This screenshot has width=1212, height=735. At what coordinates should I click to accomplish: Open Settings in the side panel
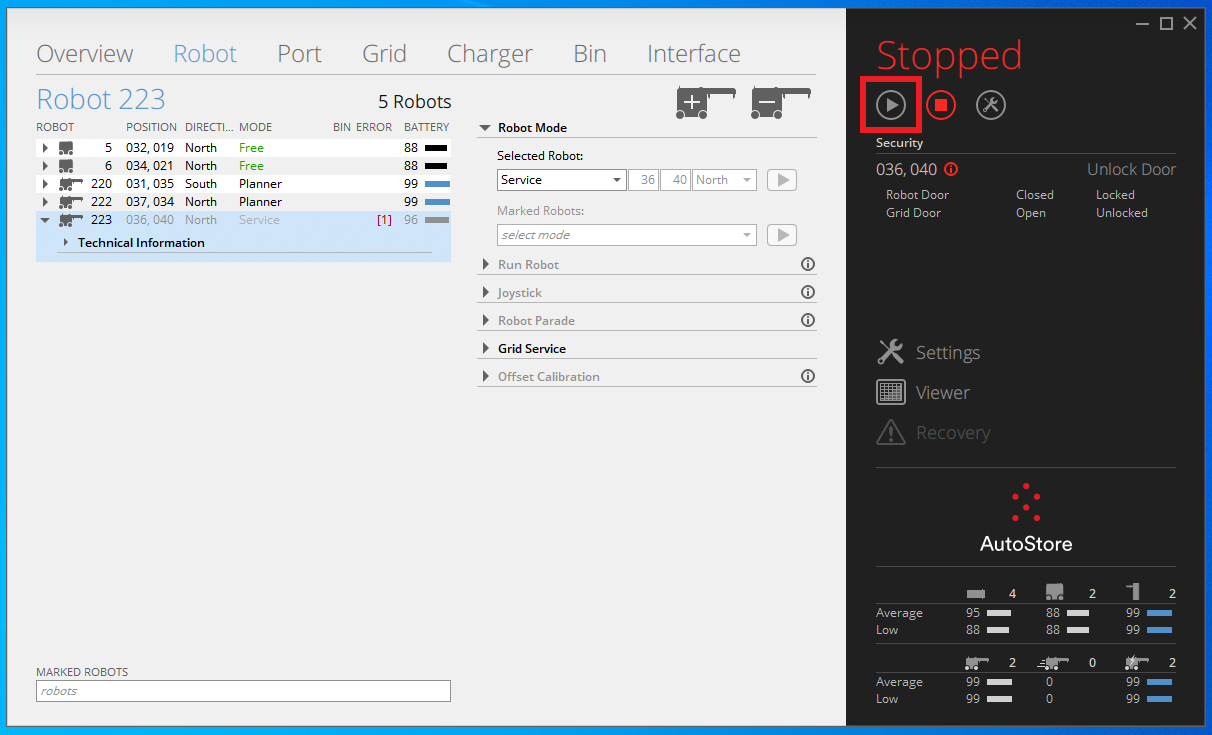[x=947, y=353]
